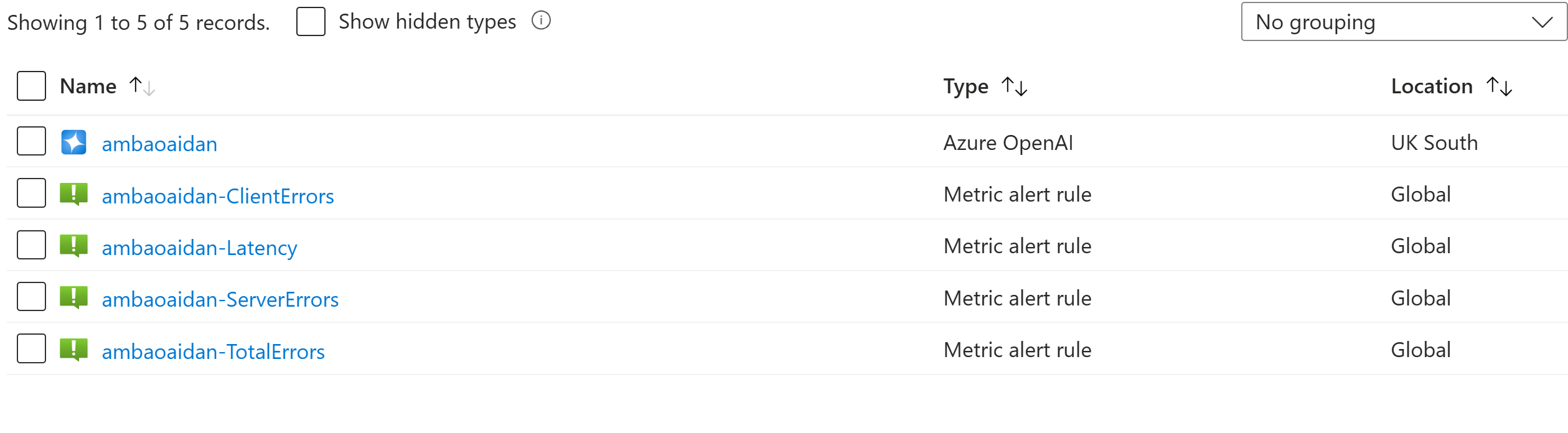Click the Location column header
Screen dimensions: 1568x433
(x=1432, y=86)
